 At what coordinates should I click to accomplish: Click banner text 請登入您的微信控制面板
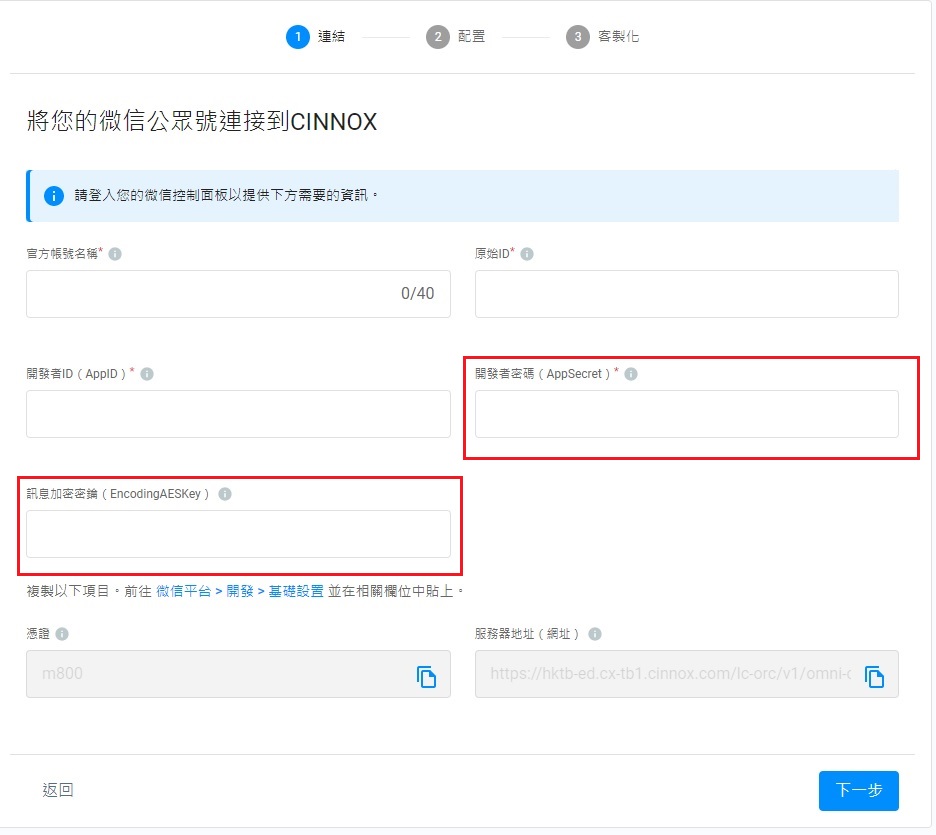pos(226,195)
